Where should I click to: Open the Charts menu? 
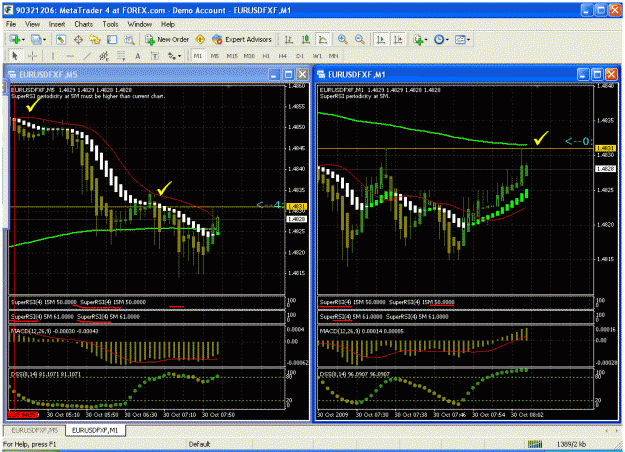pos(83,24)
